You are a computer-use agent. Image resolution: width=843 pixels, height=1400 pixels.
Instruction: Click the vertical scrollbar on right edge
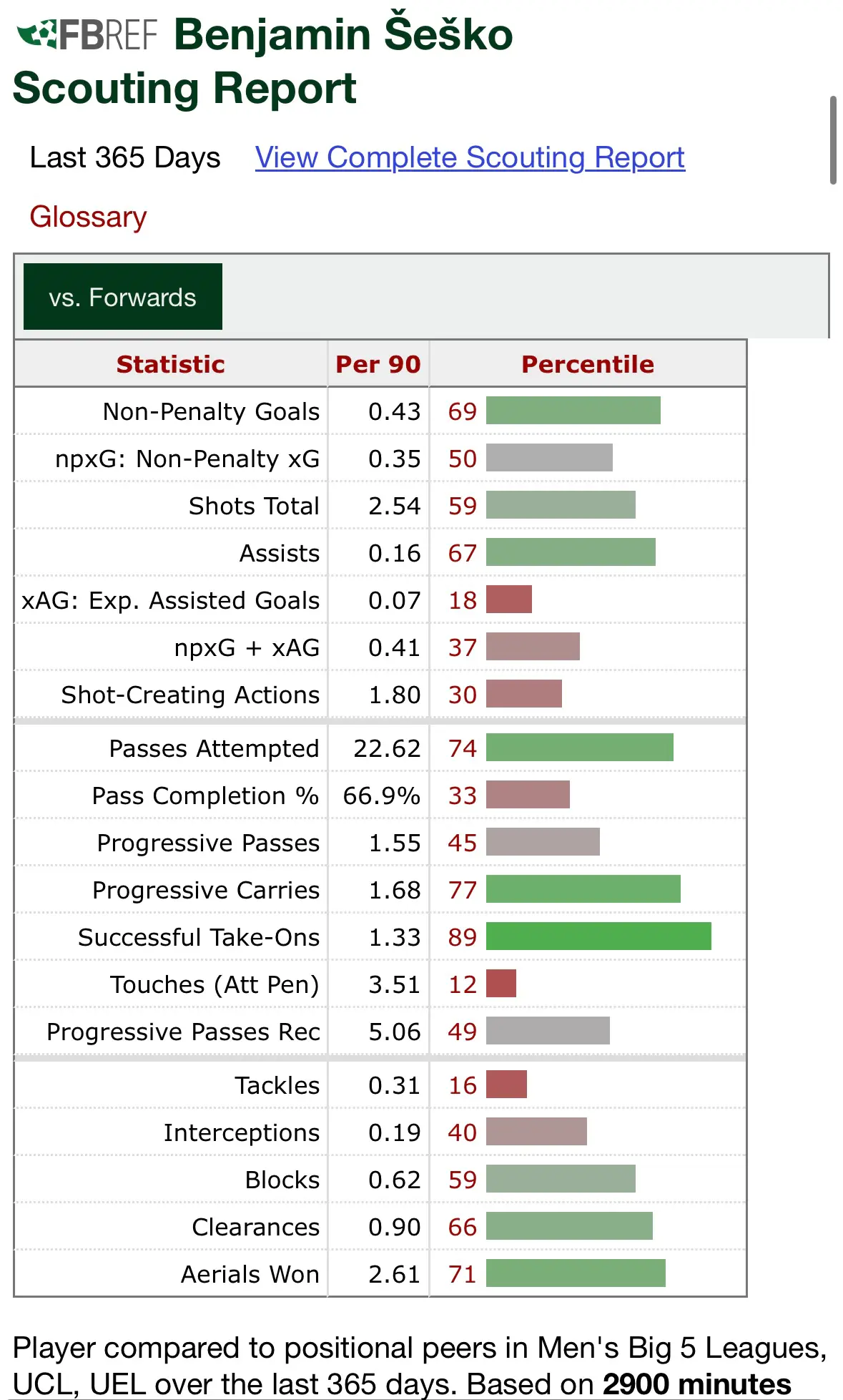tap(833, 140)
